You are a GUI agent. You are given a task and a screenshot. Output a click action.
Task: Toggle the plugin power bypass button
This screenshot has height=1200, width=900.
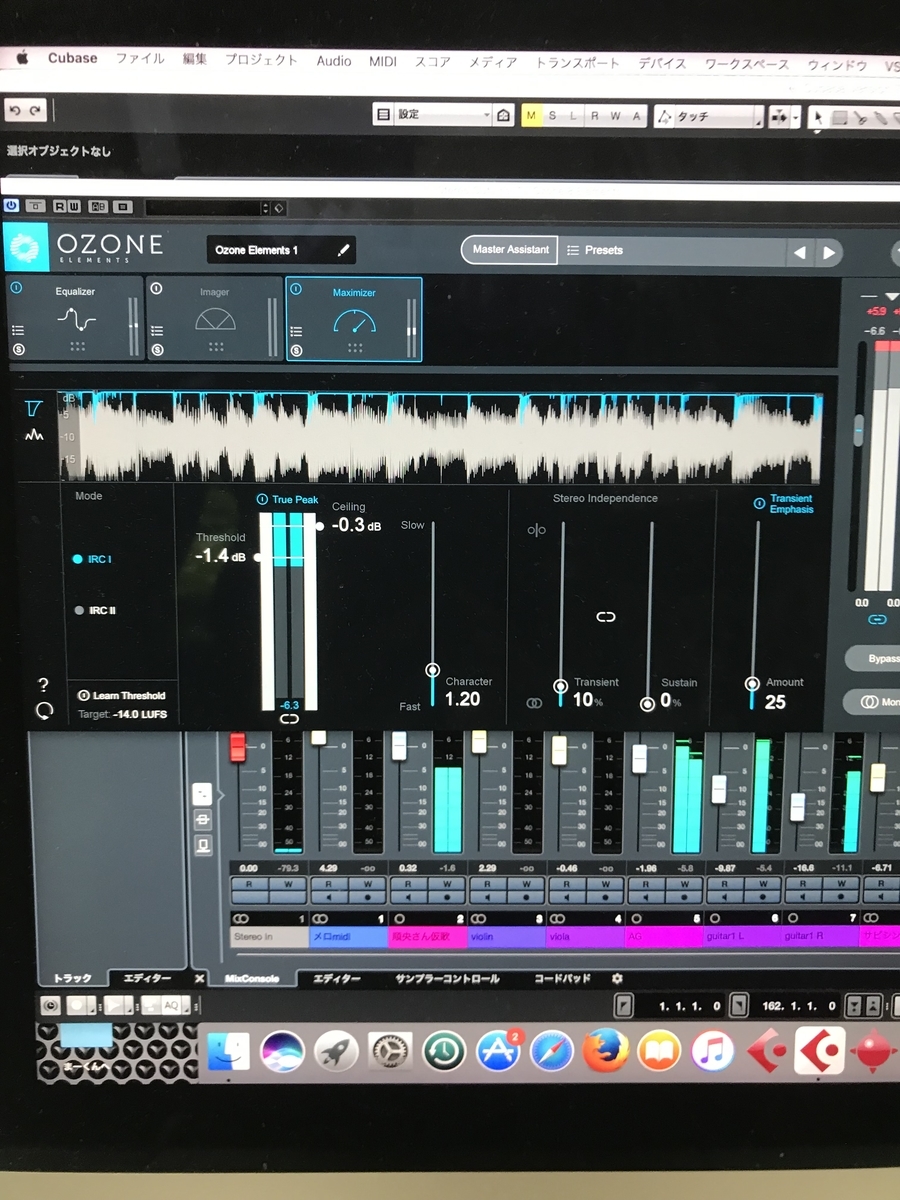click(12, 206)
